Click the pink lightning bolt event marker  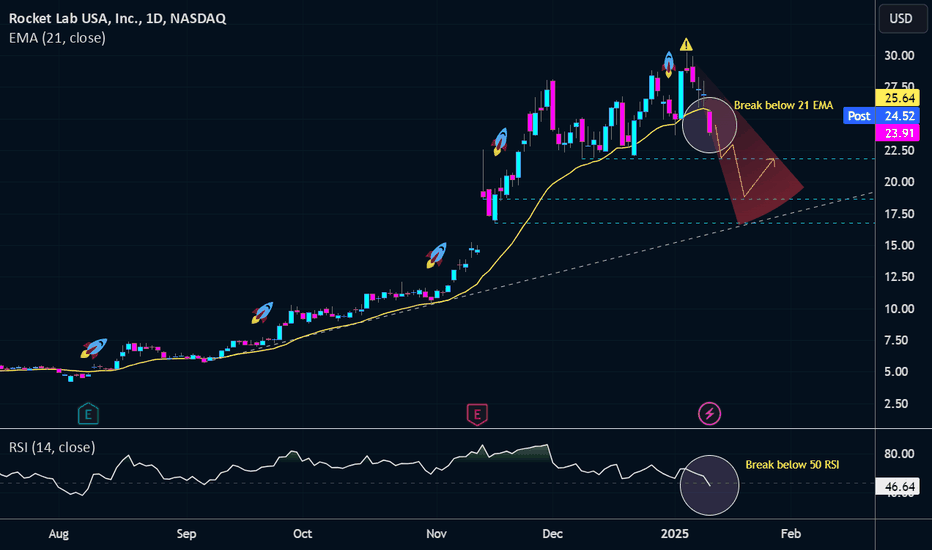tap(709, 413)
